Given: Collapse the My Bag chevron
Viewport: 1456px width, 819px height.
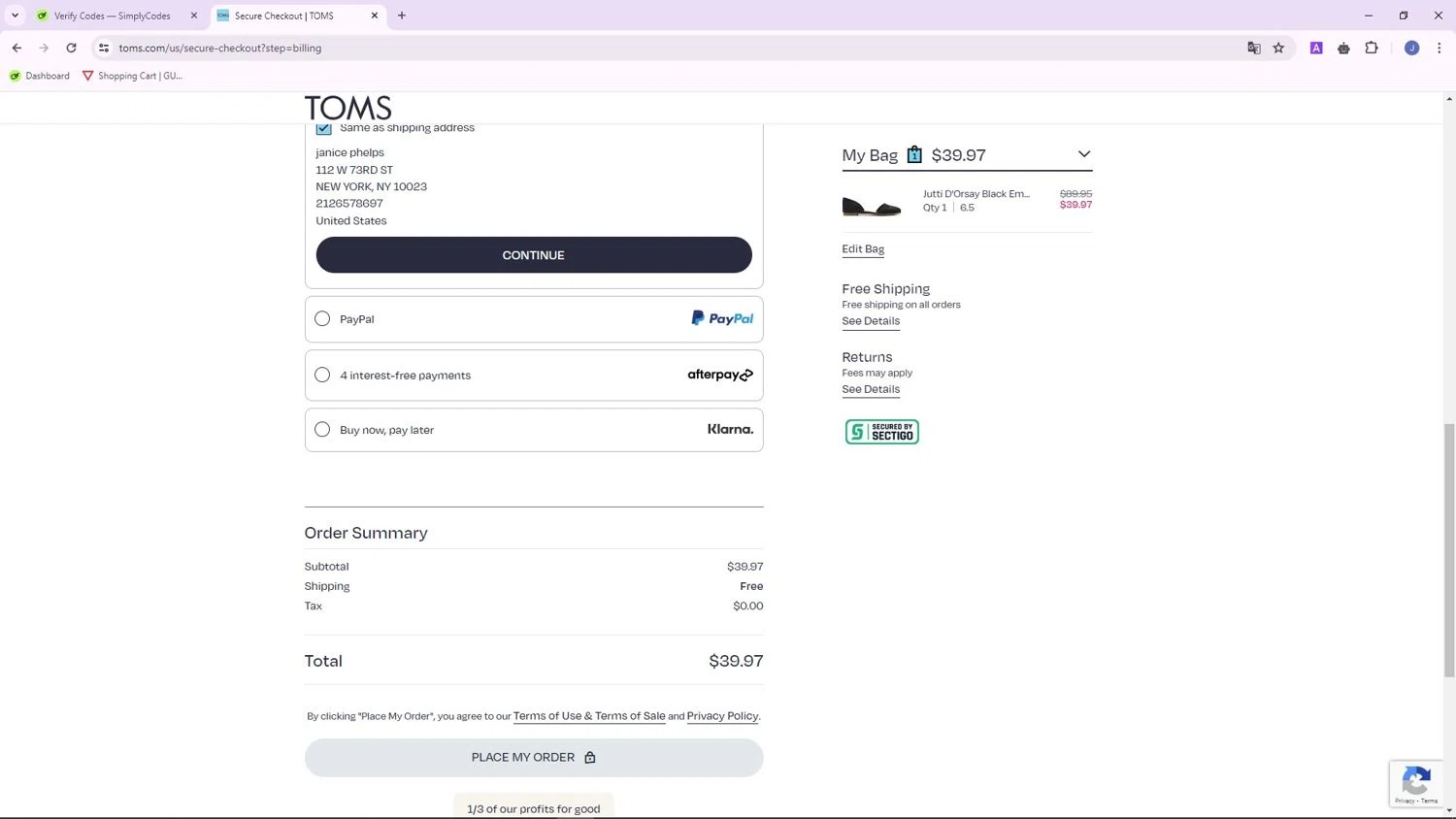Looking at the screenshot, I should coord(1084,154).
